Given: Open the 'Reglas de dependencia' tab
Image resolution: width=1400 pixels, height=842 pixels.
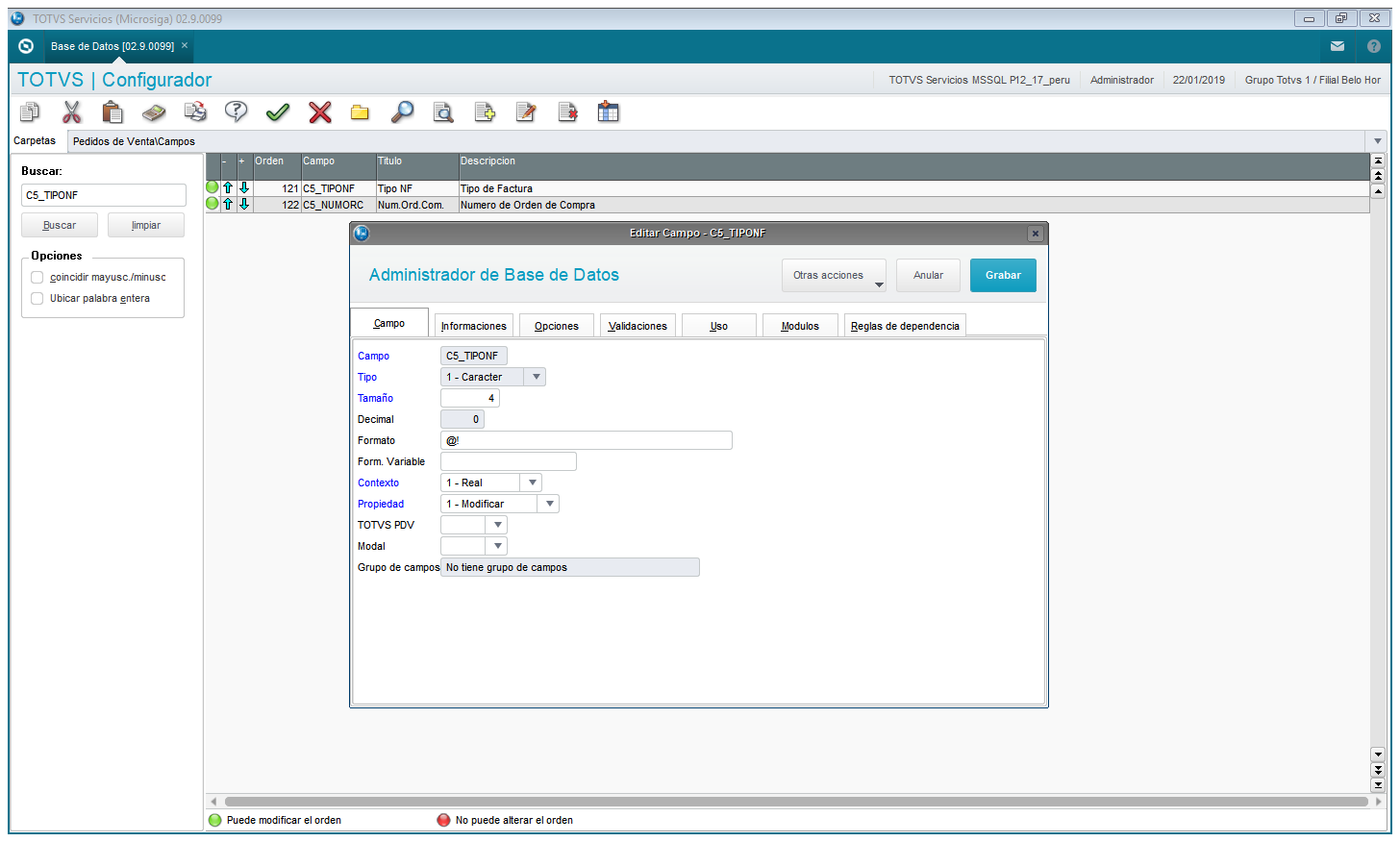Looking at the screenshot, I should [905, 326].
